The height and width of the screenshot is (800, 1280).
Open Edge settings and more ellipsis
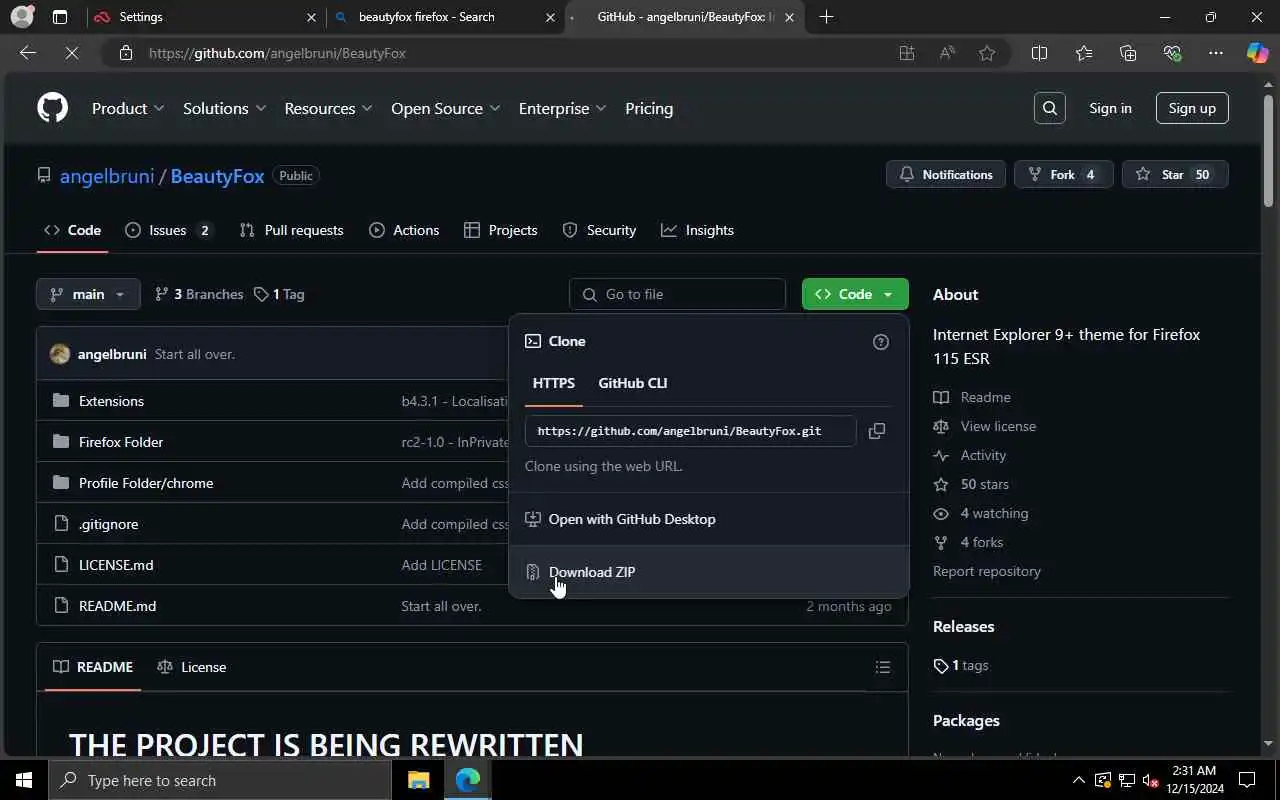tap(1216, 53)
